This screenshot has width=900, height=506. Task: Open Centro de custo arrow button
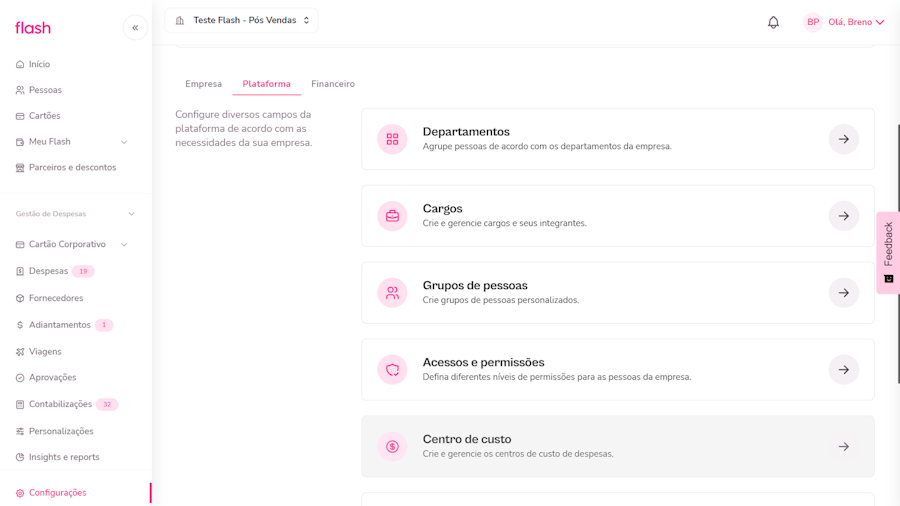click(x=844, y=446)
